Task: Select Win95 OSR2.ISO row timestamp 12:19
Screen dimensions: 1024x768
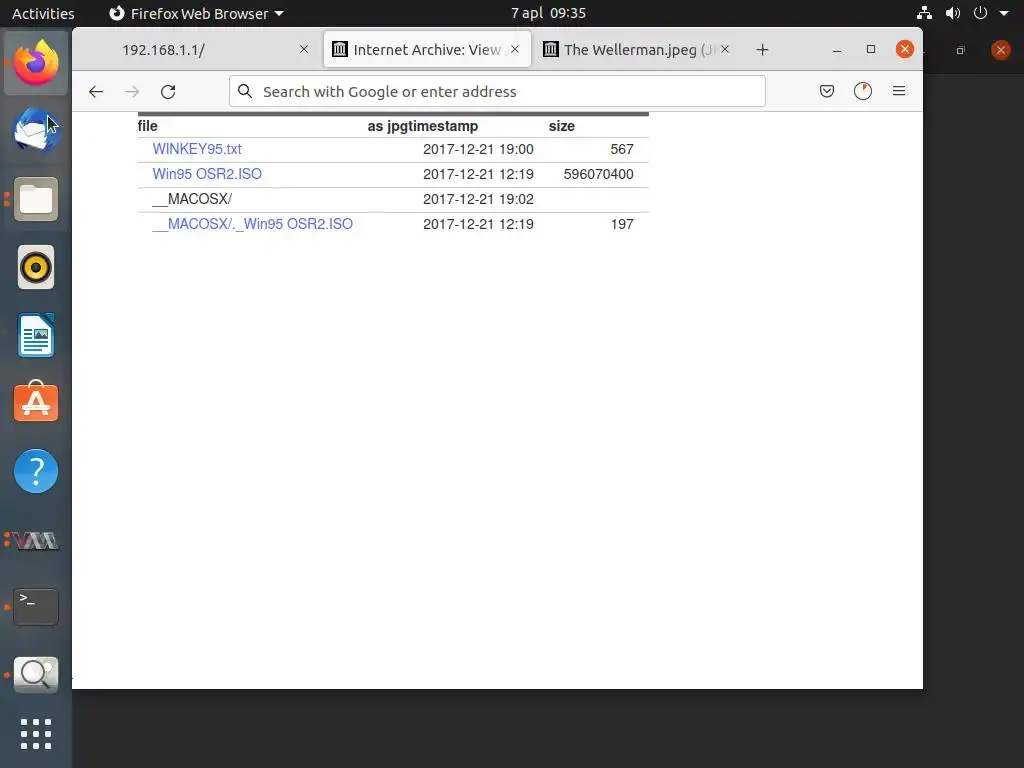Action: point(478,174)
